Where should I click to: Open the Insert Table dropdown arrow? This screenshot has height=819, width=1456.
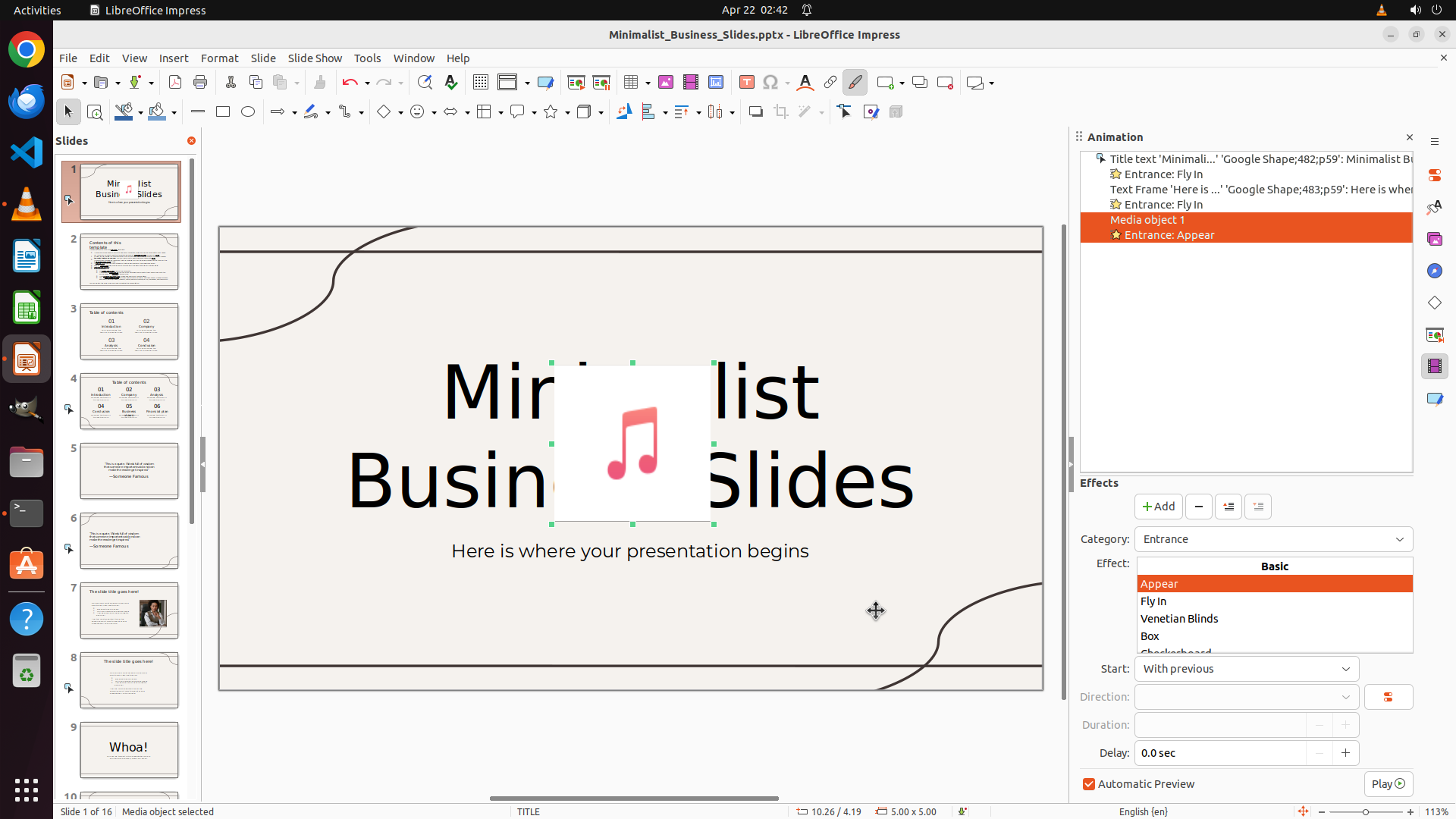click(x=648, y=83)
